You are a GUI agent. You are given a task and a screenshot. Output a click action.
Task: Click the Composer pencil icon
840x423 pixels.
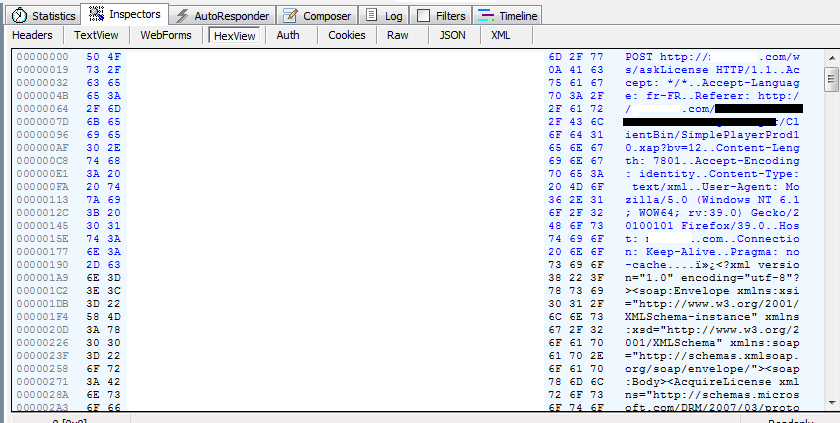(290, 16)
